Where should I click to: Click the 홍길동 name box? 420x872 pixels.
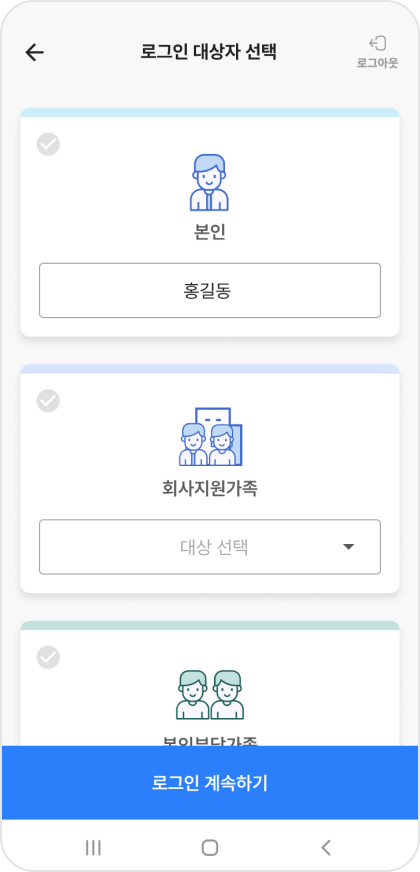(210, 290)
